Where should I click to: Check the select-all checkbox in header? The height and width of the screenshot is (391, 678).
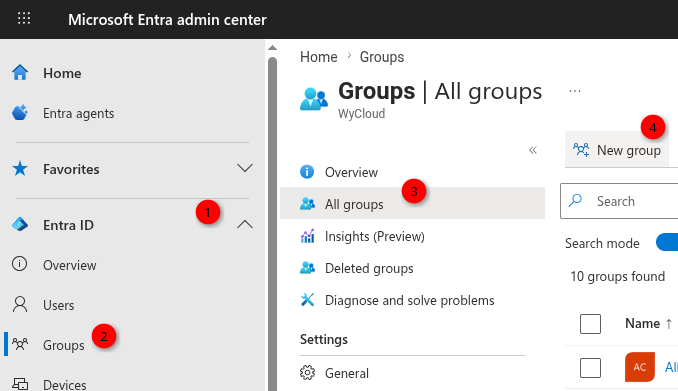pyautogui.click(x=590, y=324)
